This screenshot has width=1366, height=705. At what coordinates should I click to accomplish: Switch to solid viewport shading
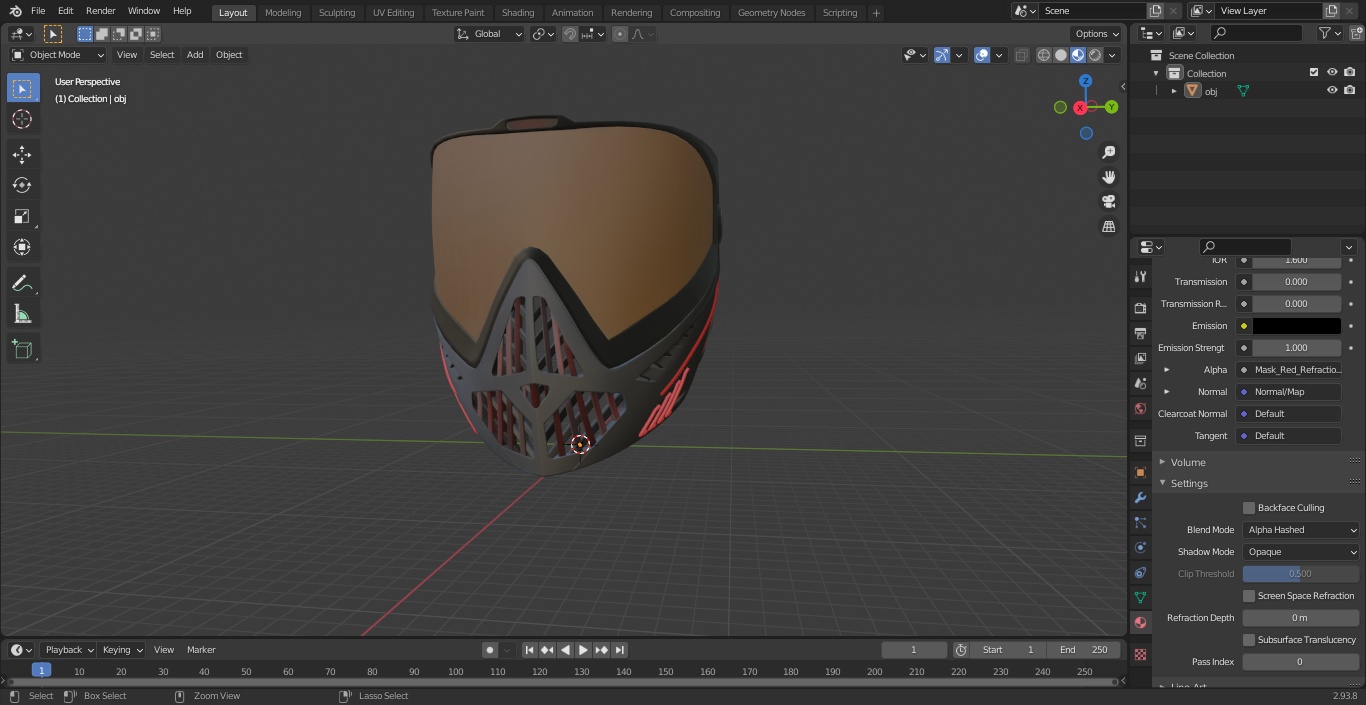click(x=1061, y=55)
